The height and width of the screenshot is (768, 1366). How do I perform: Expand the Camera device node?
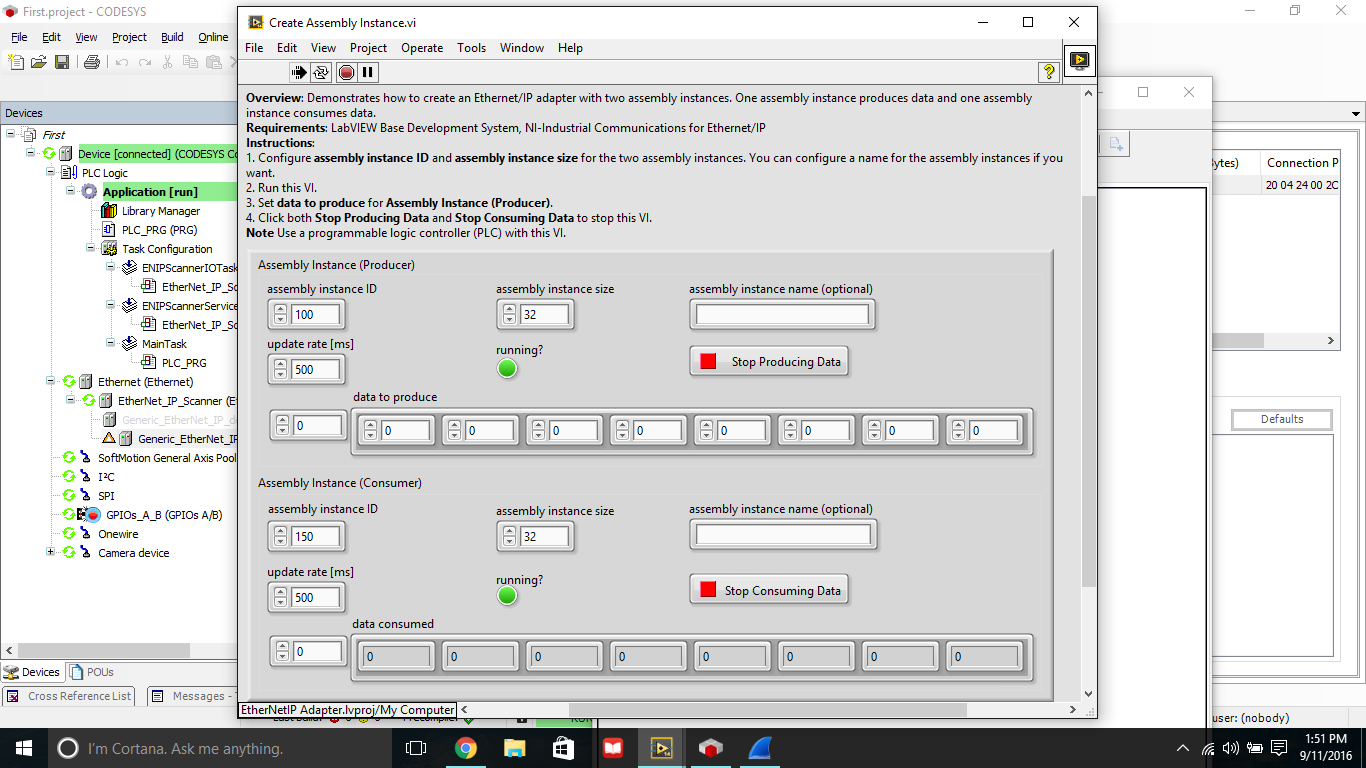(50, 553)
